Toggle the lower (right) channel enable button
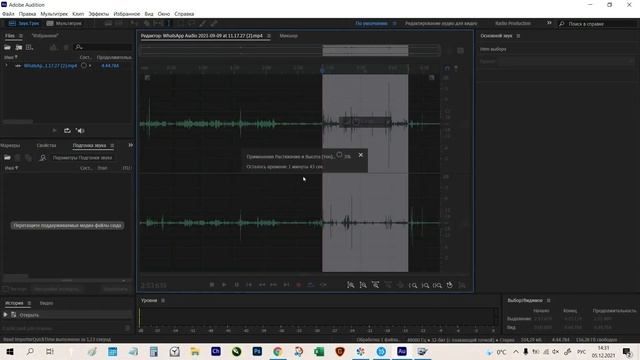640x360 pixels. coord(464,223)
